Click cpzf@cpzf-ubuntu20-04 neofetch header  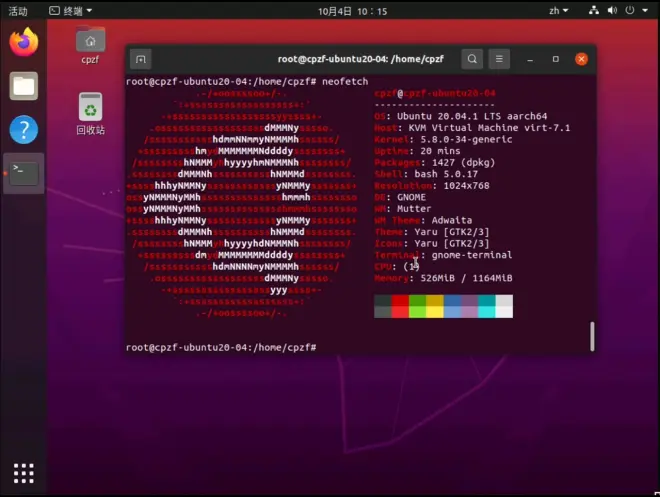click(434, 93)
